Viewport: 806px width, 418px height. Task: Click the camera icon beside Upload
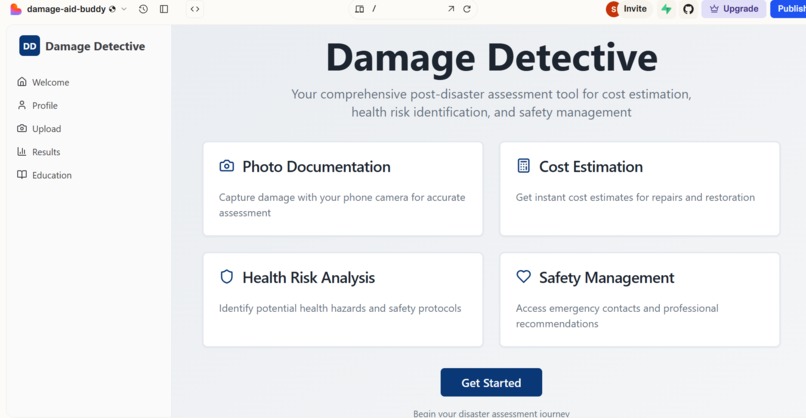click(22, 128)
